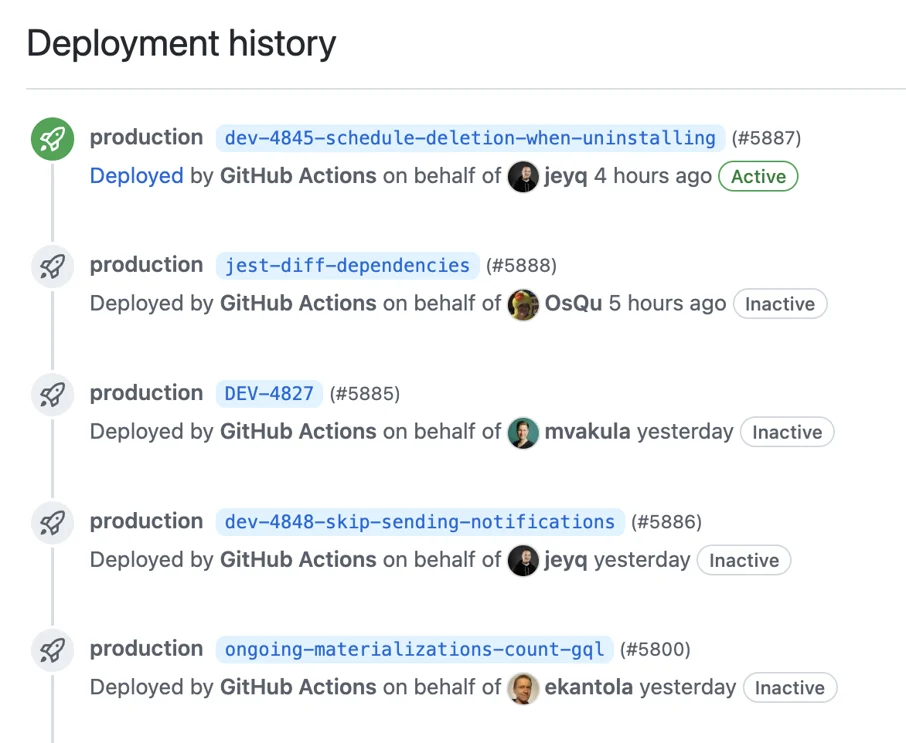This screenshot has width=906, height=743.
Task: Click ekantola's avatar image
Action: (x=523, y=688)
